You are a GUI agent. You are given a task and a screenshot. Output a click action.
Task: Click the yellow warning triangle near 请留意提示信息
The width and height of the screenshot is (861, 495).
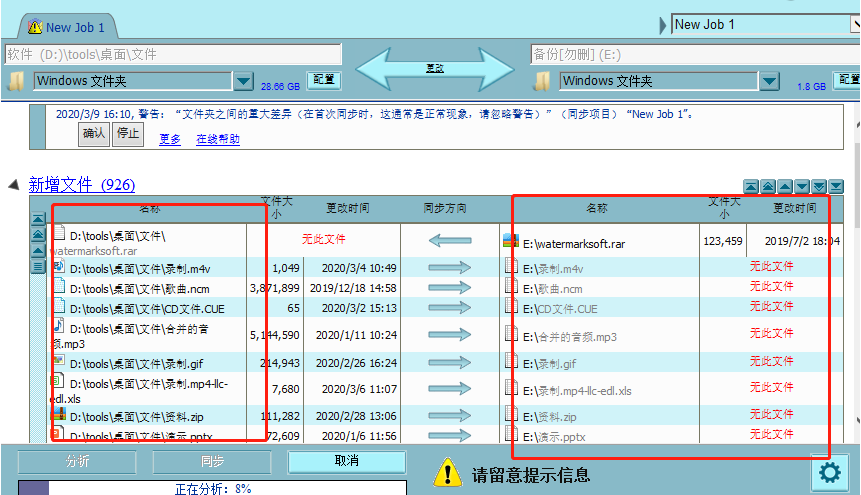(x=448, y=472)
